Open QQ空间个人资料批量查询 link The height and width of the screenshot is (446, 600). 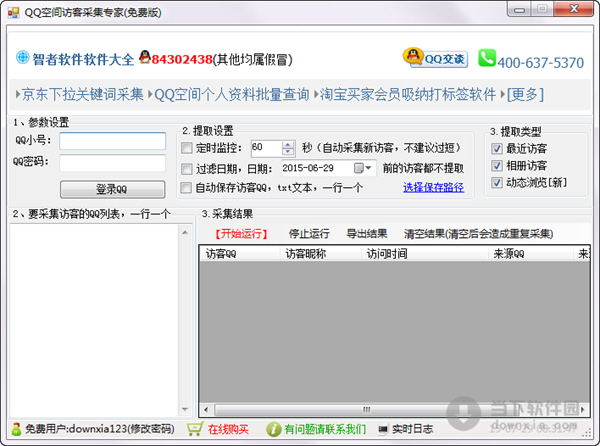(232, 94)
